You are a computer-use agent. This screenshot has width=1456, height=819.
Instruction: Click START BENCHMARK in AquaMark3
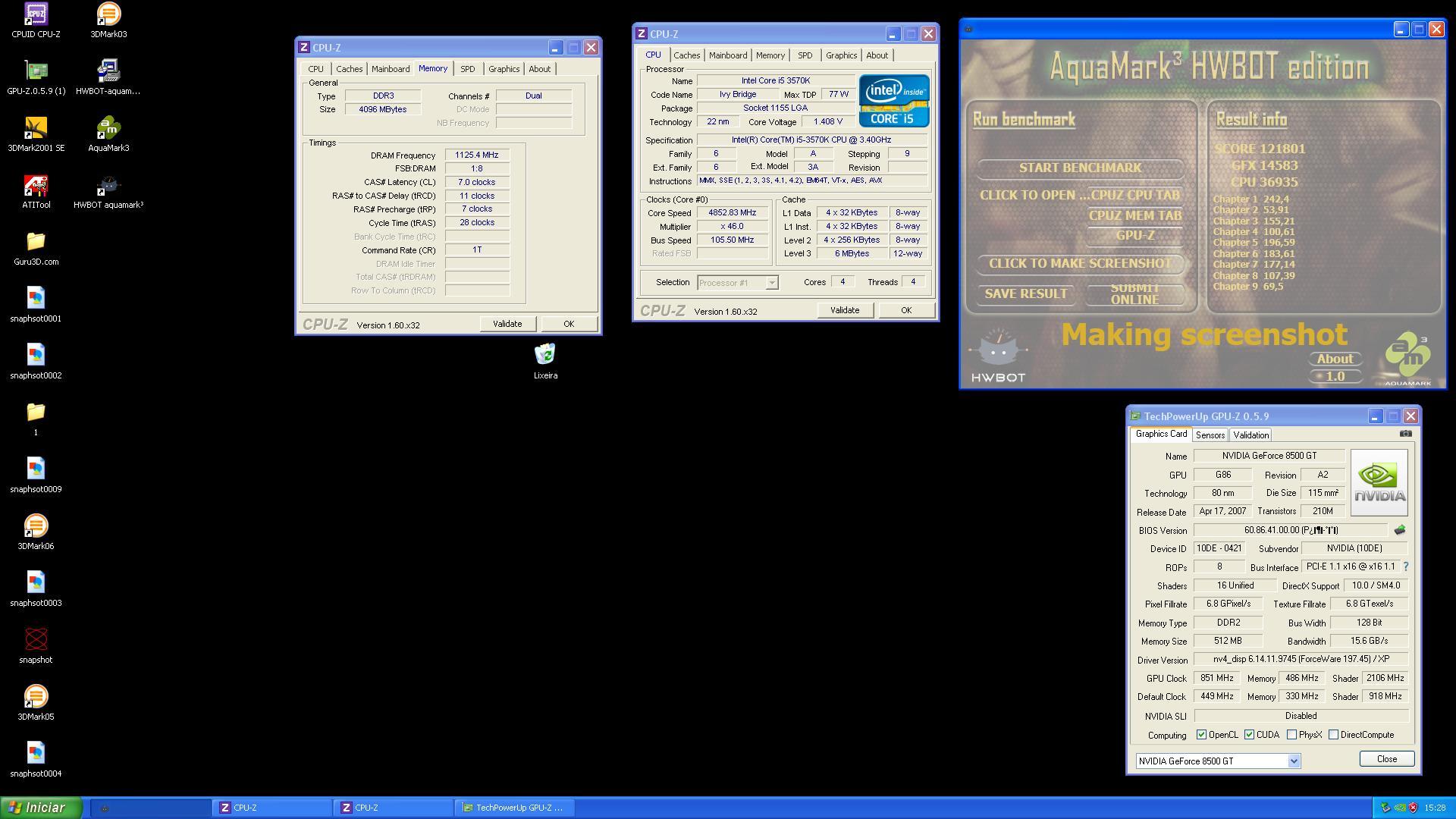pos(1080,168)
